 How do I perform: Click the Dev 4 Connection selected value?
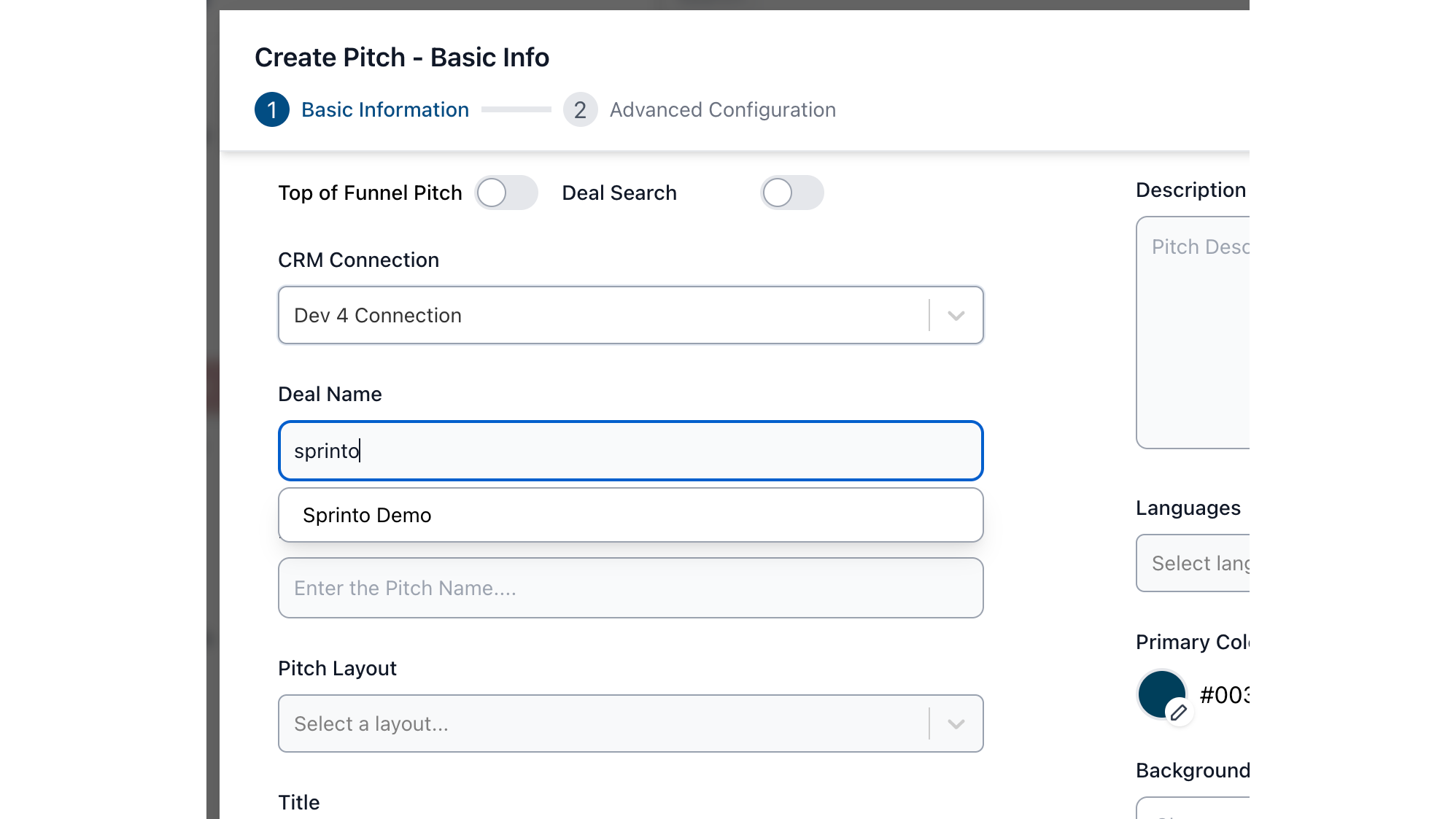pos(378,315)
